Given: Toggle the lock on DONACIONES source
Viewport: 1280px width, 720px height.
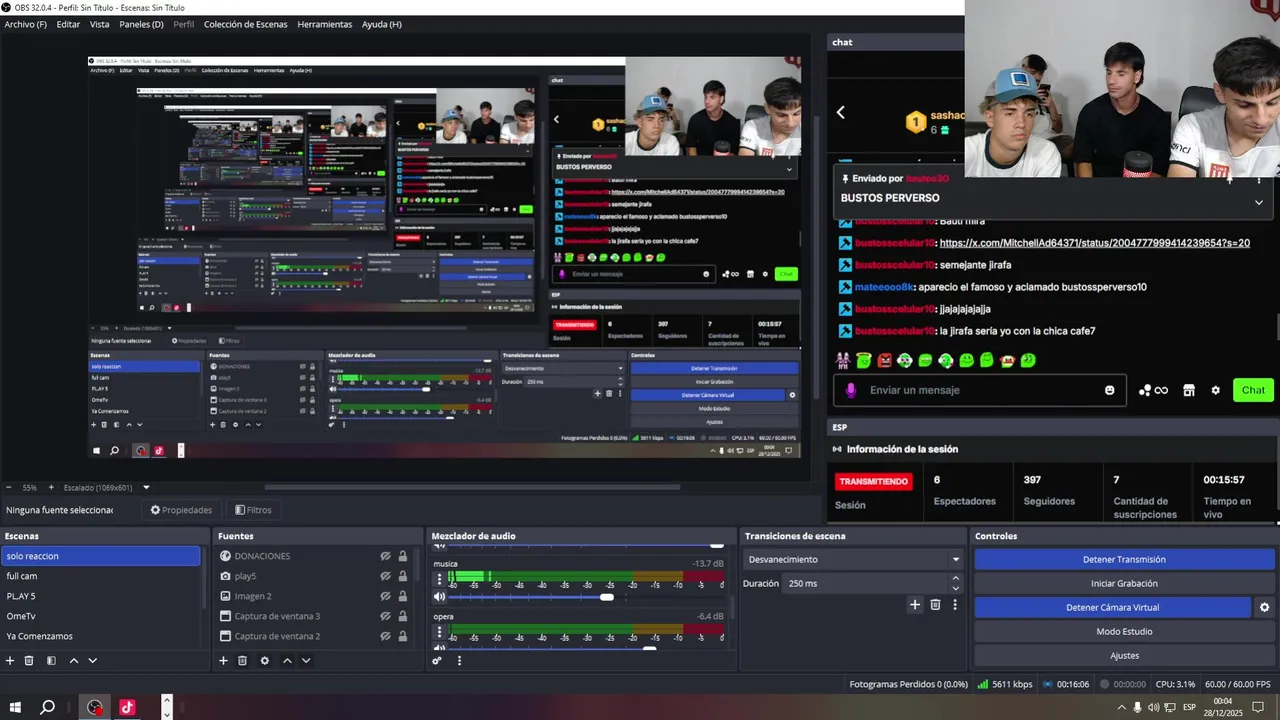Looking at the screenshot, I should (403, 556).
